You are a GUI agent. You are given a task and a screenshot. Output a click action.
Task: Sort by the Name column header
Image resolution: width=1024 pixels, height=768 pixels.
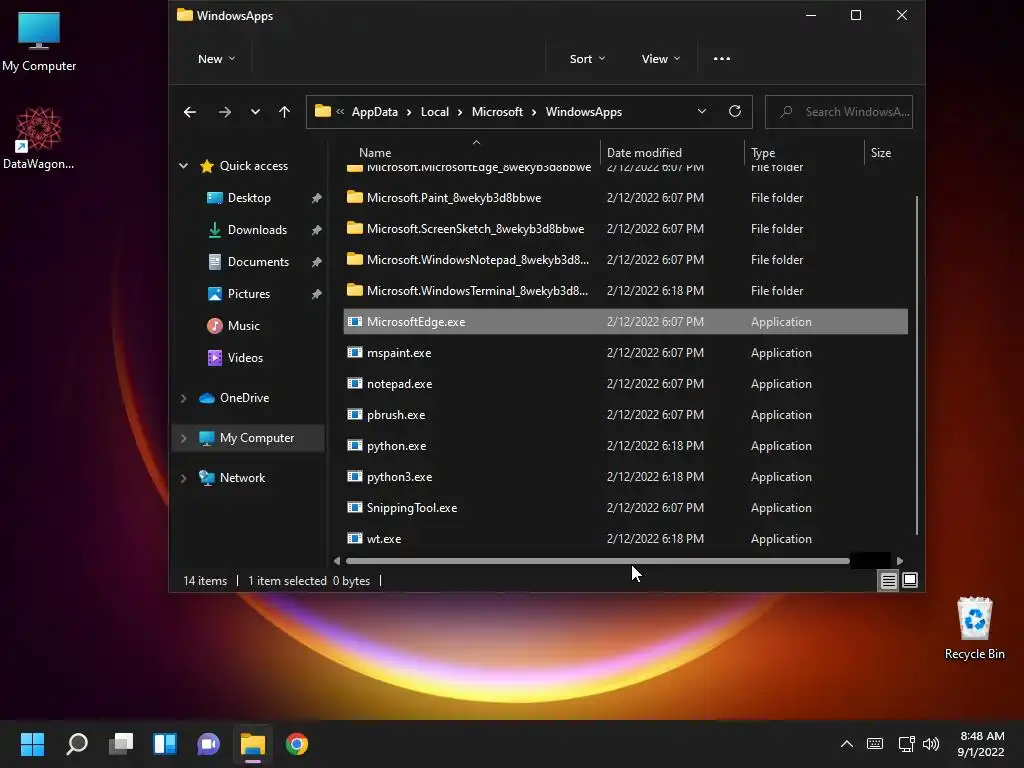click(x=375, y=153)
